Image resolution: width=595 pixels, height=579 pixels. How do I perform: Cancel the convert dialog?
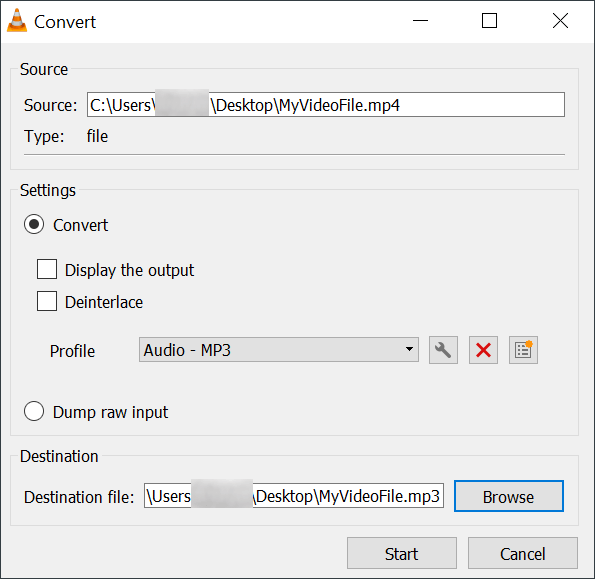523,553
